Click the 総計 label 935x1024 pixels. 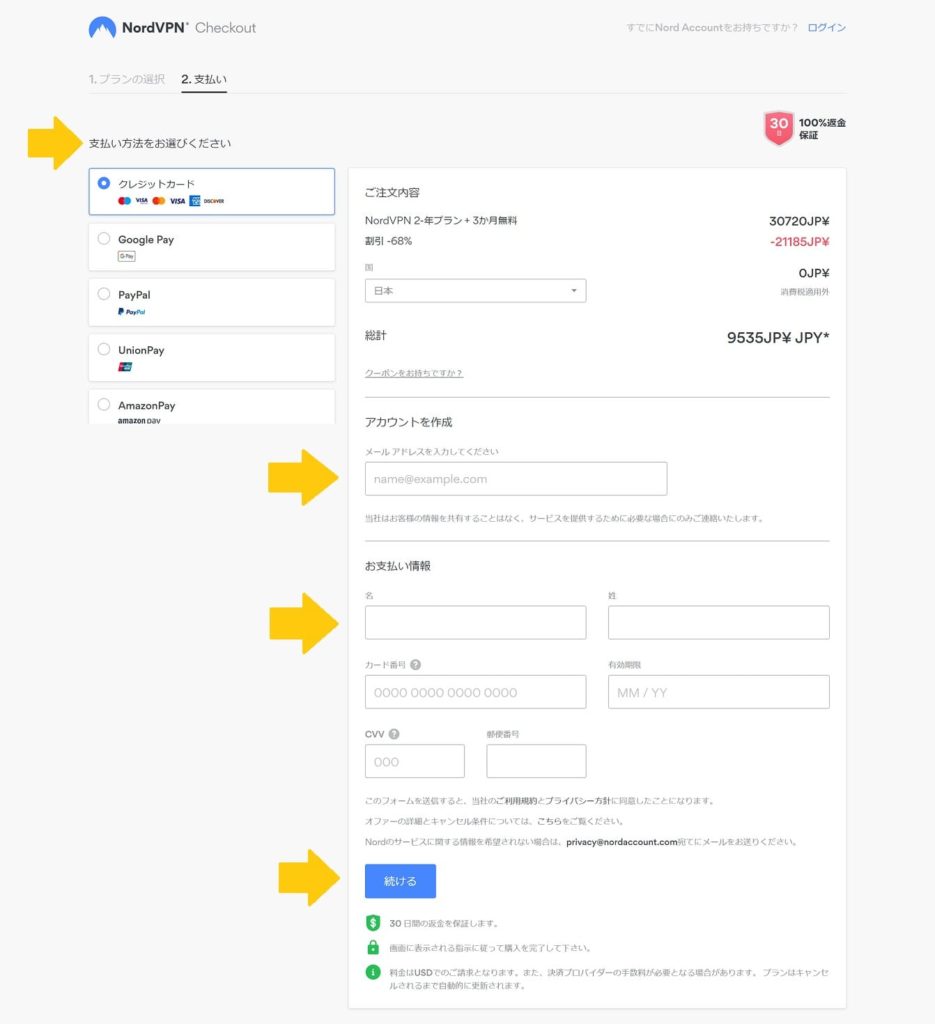pyautogui.click(x=375, y=336)
